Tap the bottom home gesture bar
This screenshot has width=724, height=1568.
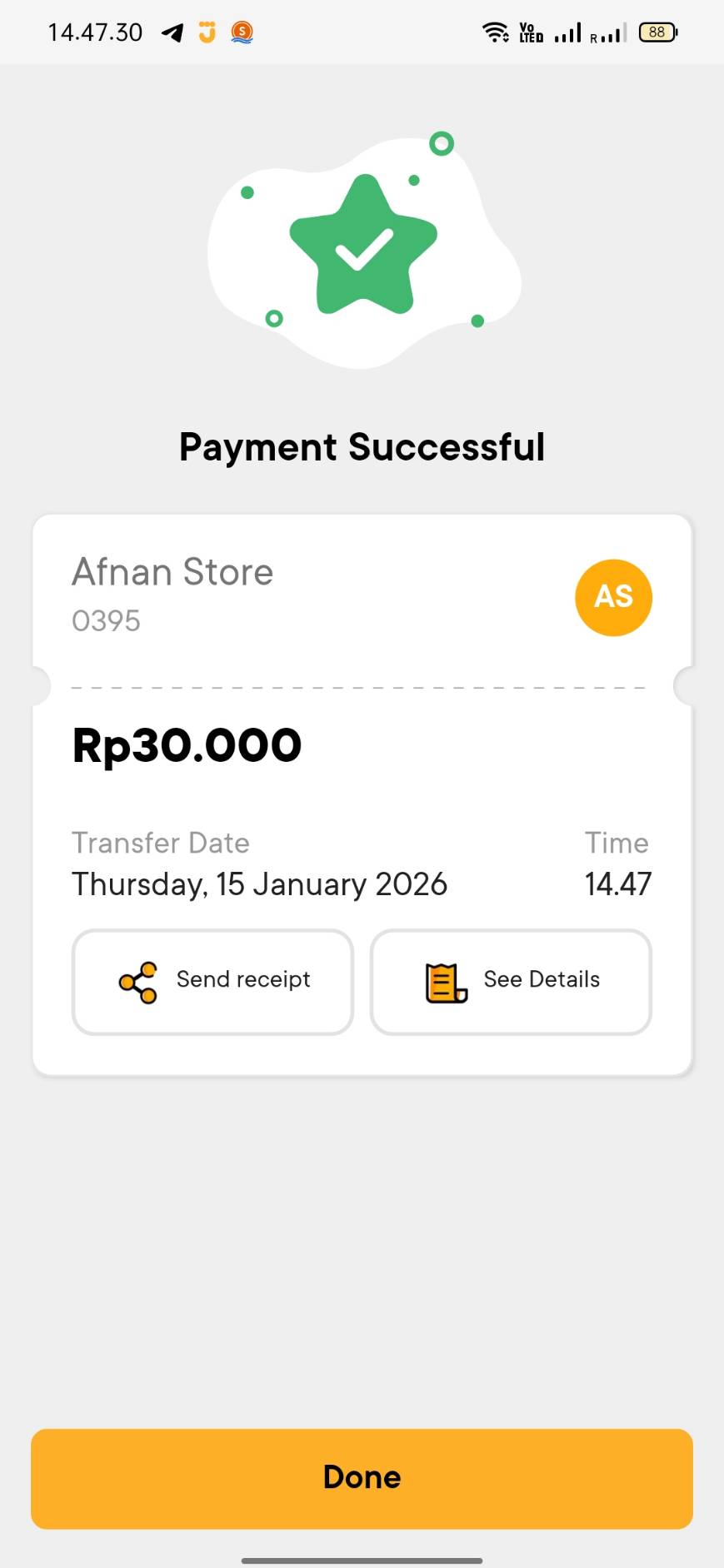pyautogui.click(x=362, y=1561)
